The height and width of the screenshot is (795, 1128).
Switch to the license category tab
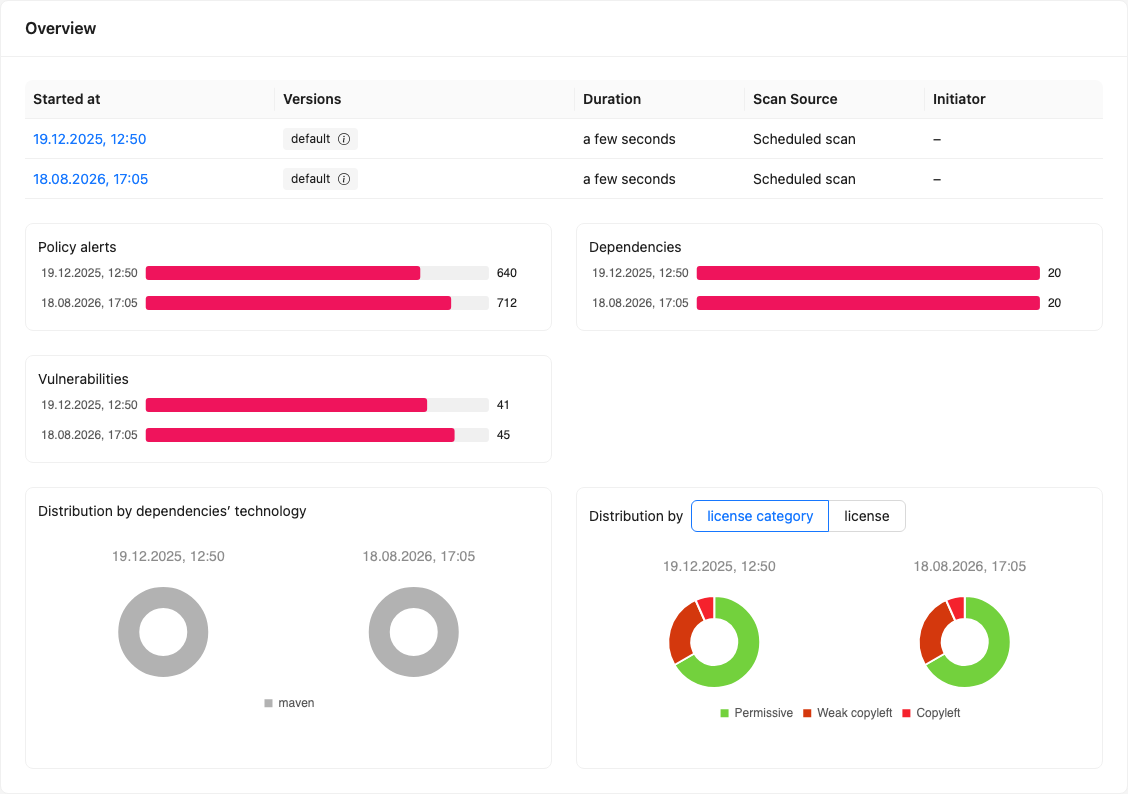760,516
